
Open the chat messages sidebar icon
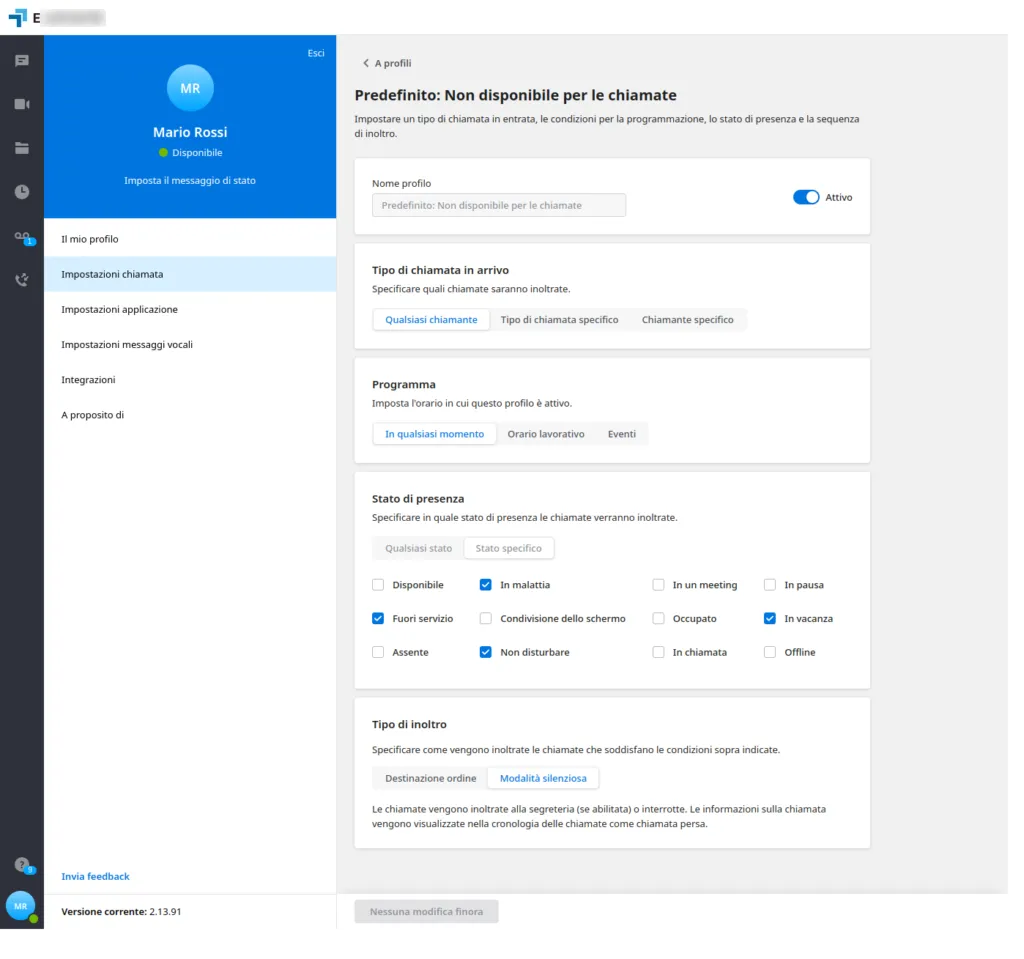pyautogui.click(x=22, y=61)
